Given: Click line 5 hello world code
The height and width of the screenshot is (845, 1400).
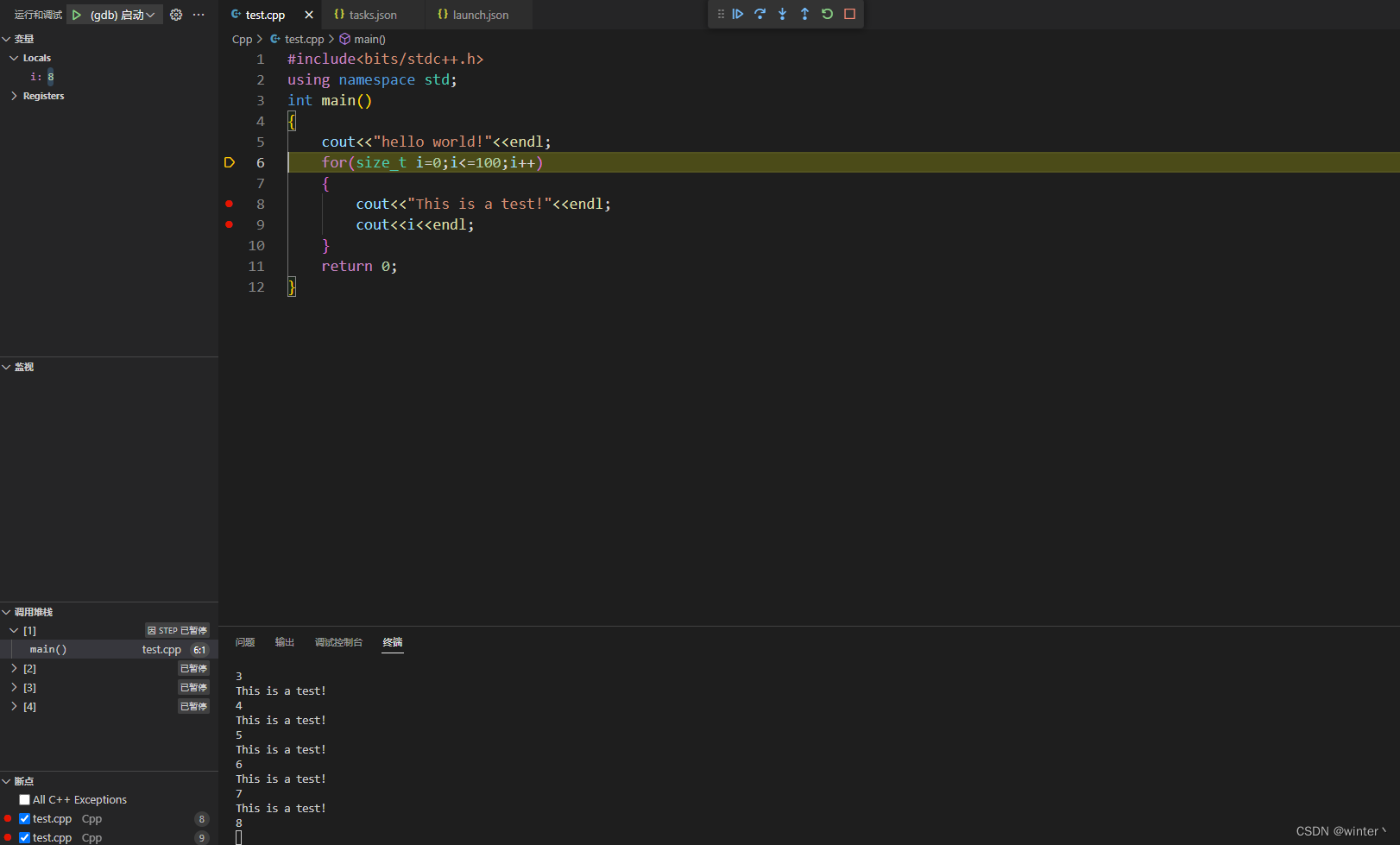Looking at the screenshot, I should click(436, 142).
